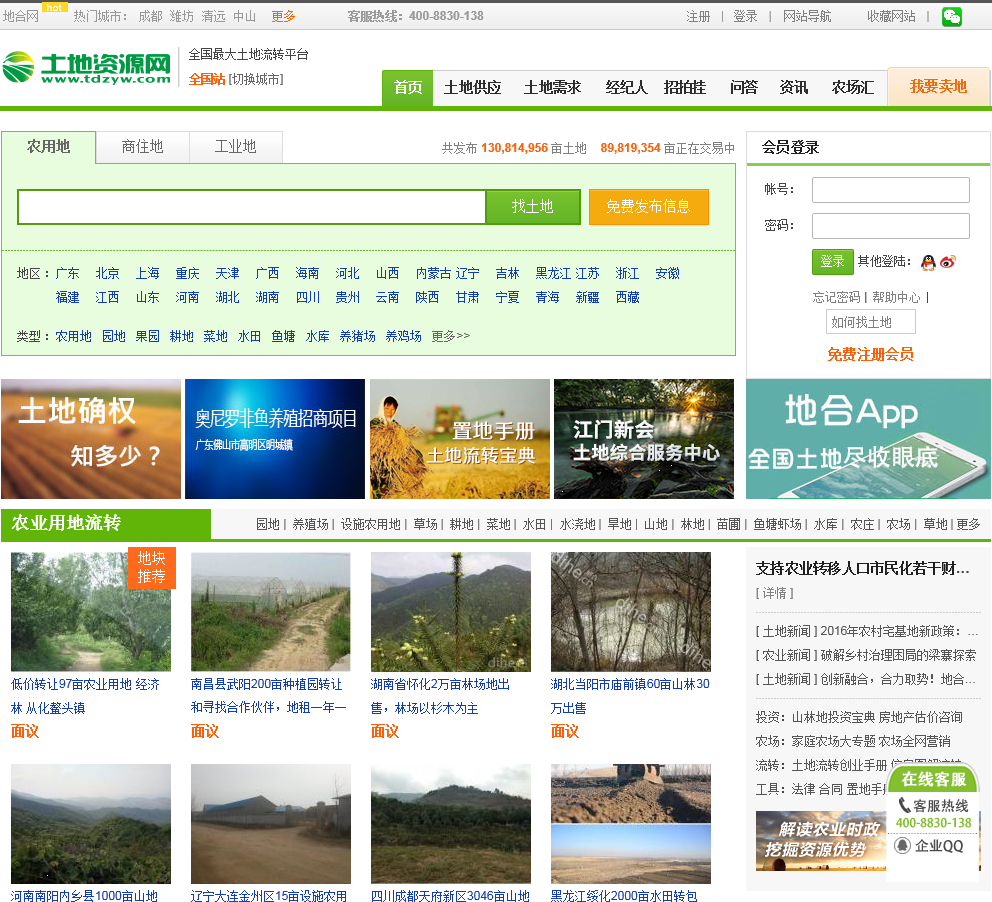
Task: Click the 在线客服 widget header
Action: [933, 779]
